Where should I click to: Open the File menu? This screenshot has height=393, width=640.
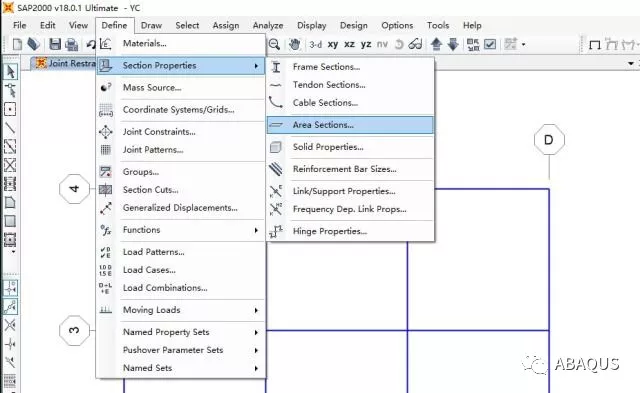tap(20, 25)
